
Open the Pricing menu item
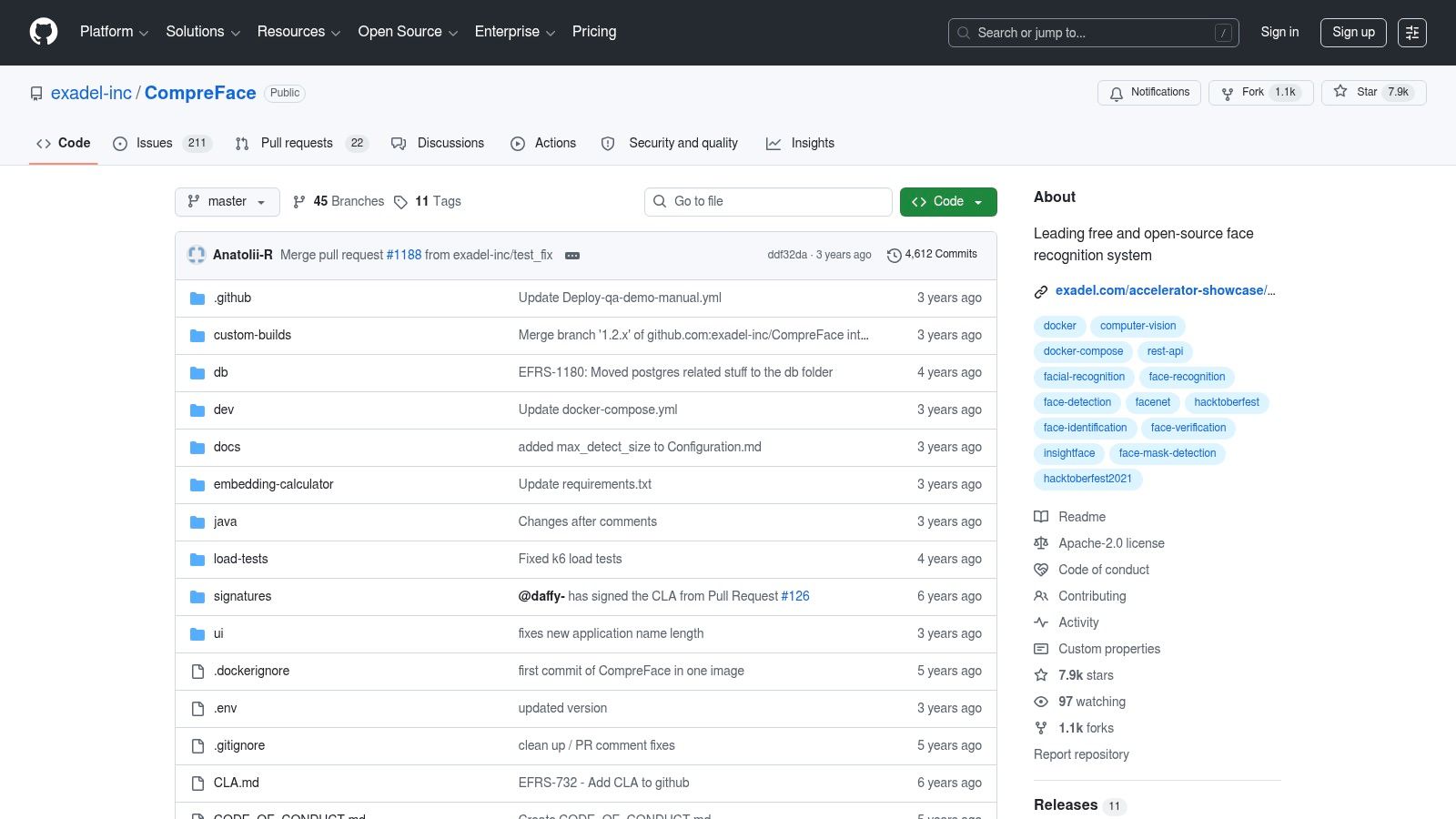click(594, 32)
